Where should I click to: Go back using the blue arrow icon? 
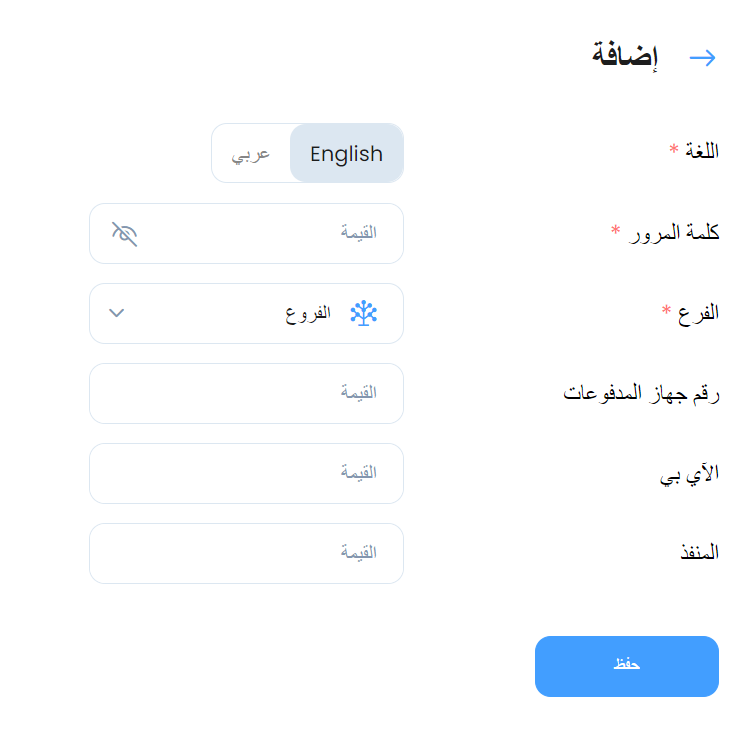(x=702, y=58)
